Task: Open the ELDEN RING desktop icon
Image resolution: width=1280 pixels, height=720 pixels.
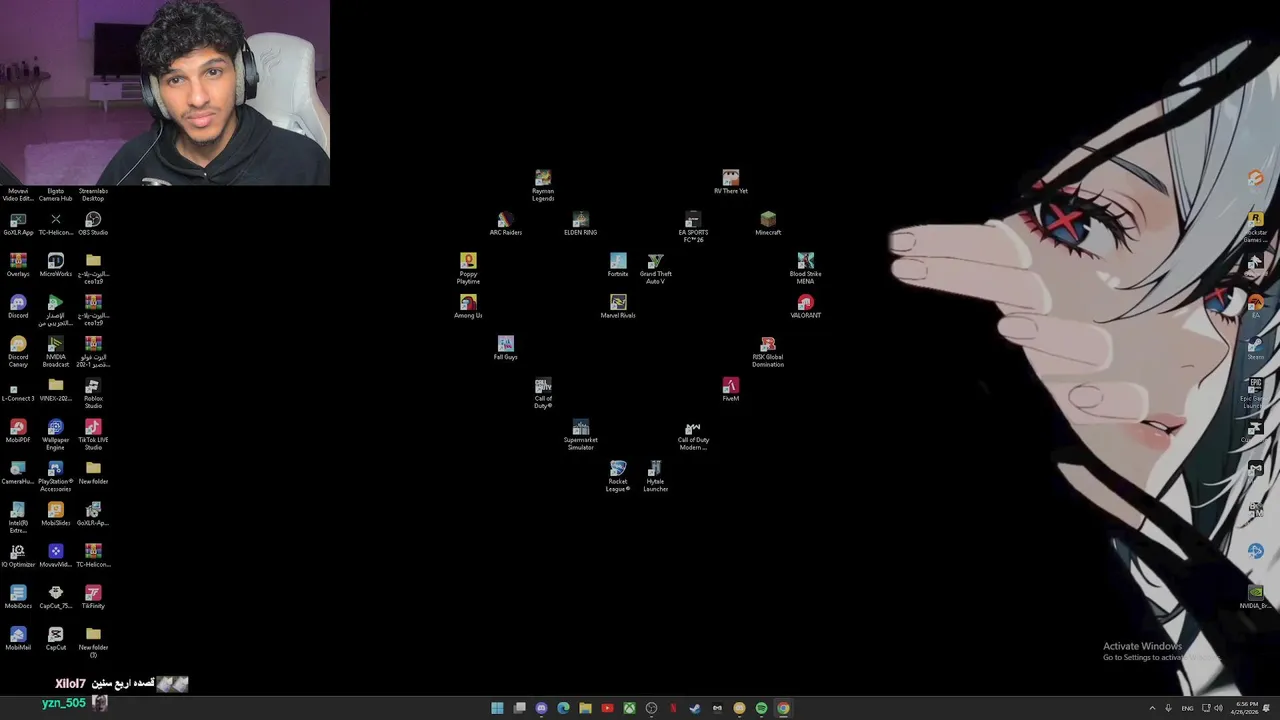Action: (x=581, y=223)
